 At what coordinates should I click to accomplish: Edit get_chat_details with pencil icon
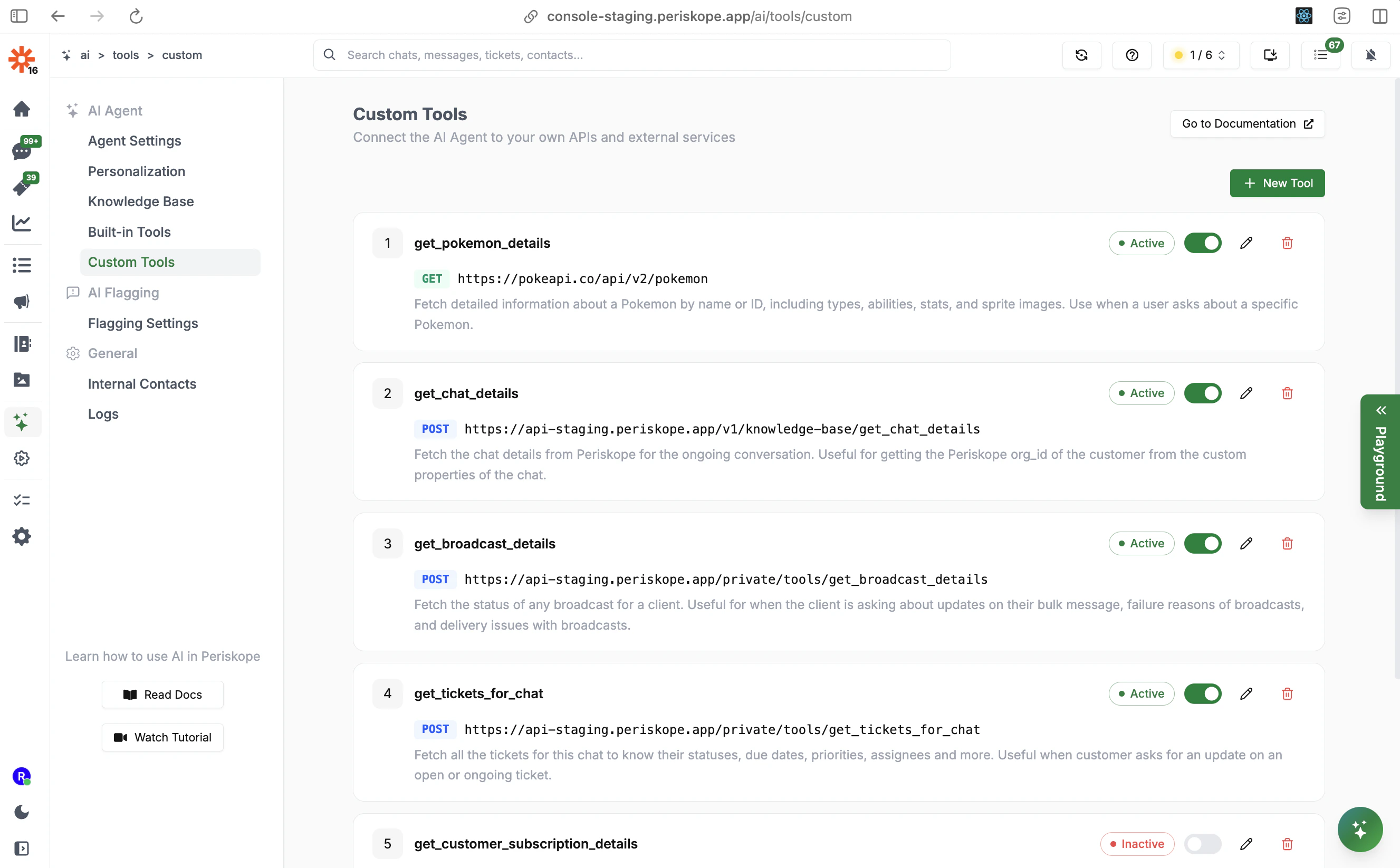coord(1246,393)
